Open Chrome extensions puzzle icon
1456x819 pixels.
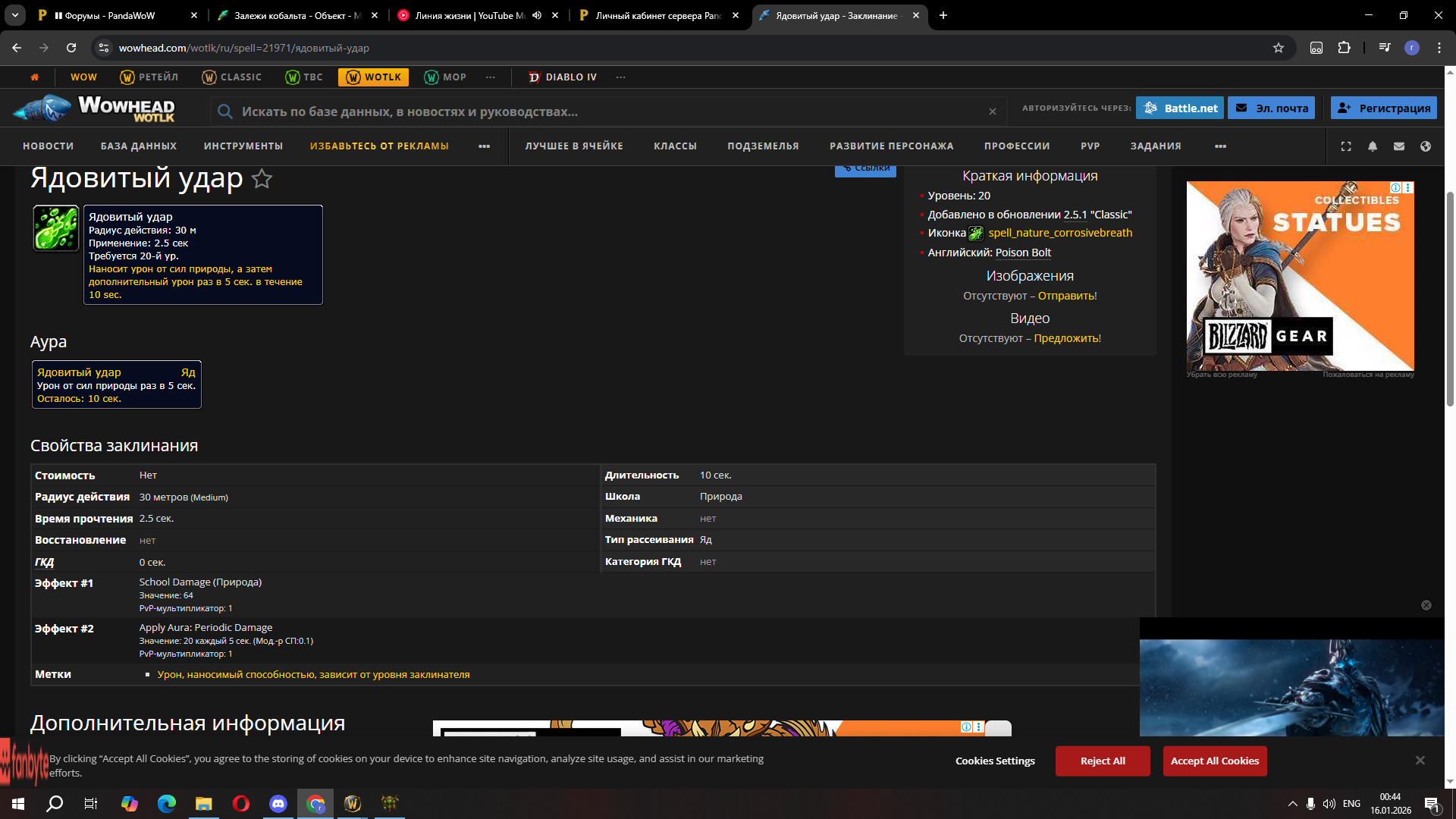pyautogui.click(x=1344, y=48)
